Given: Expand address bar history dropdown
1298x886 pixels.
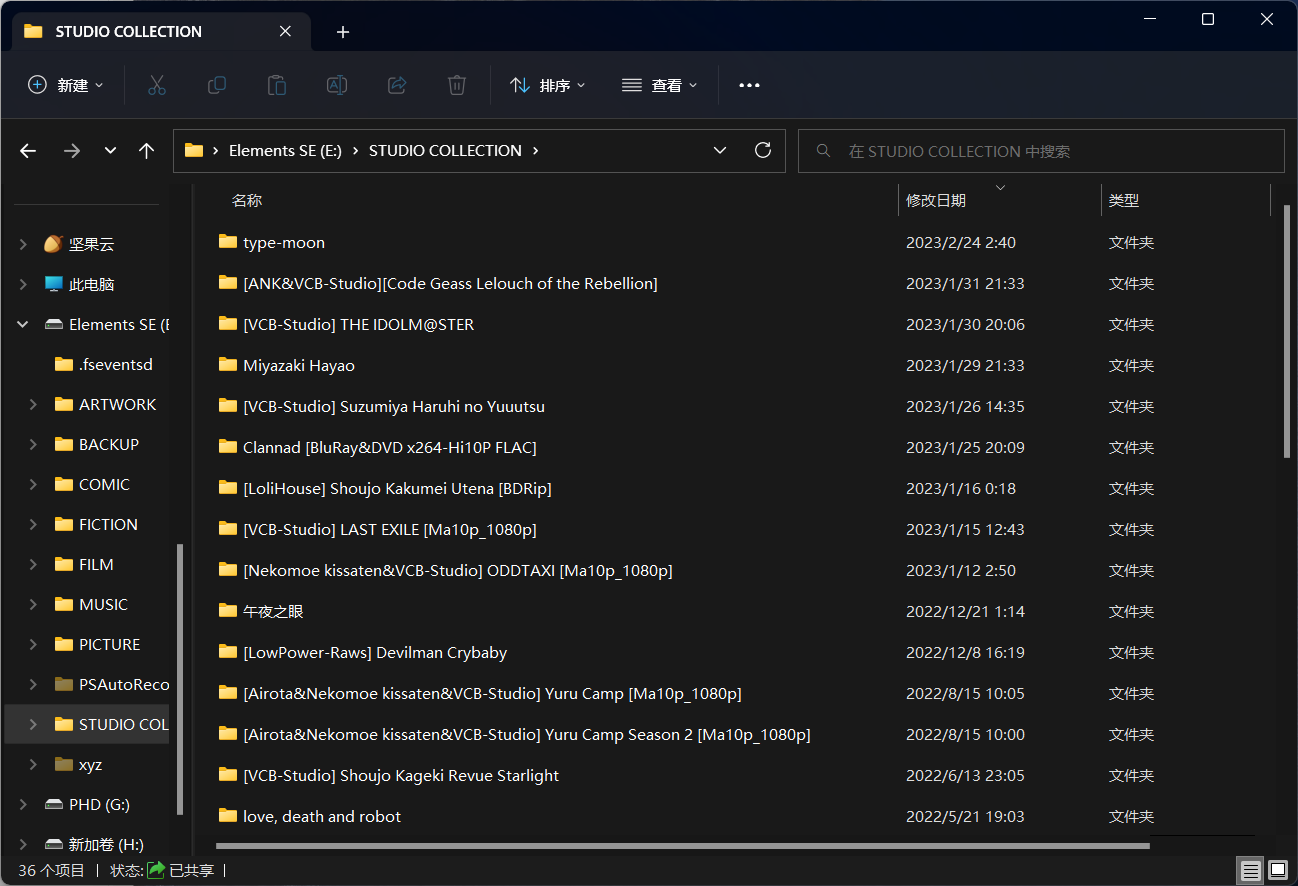Looking at the screenshot, I should (720, 150).
